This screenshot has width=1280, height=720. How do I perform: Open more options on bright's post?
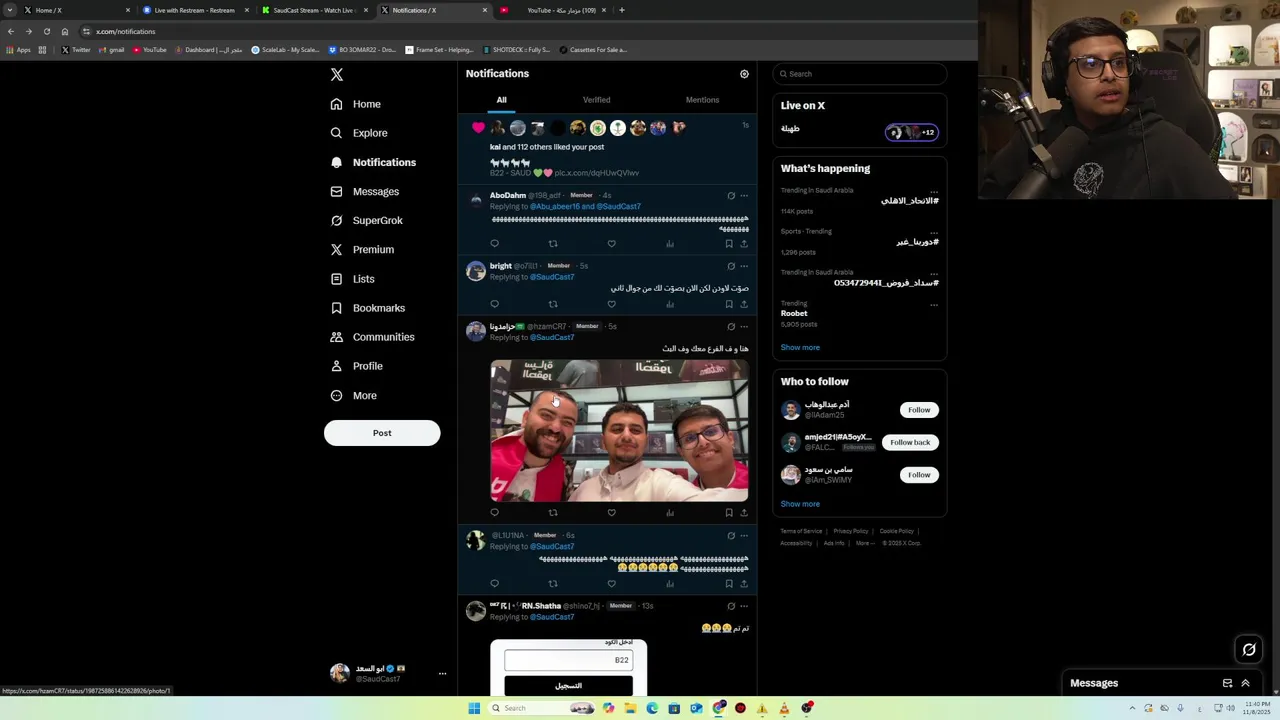click(x=744, y=266)
